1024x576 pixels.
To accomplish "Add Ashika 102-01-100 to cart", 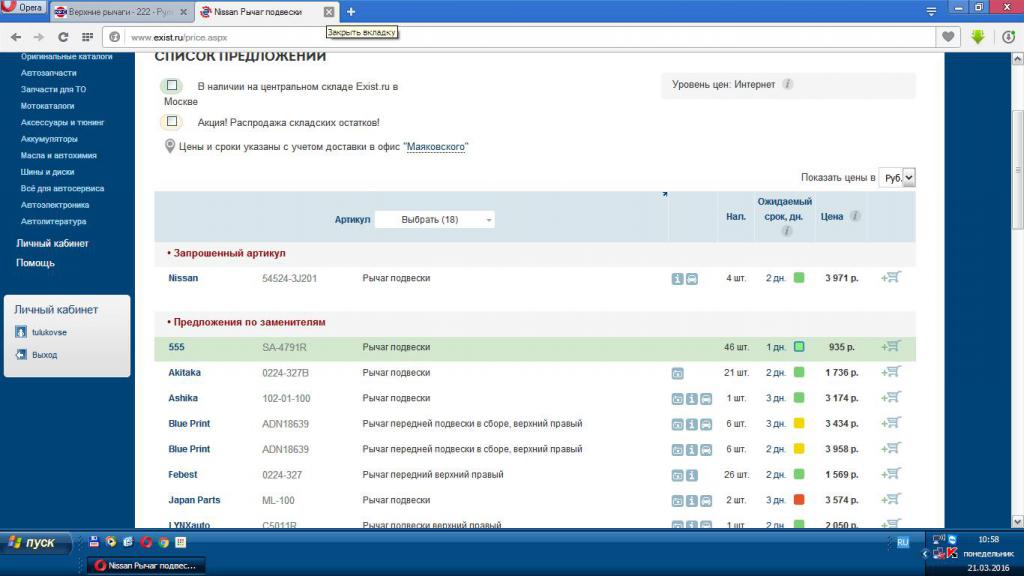I will [x=891, y=398].
